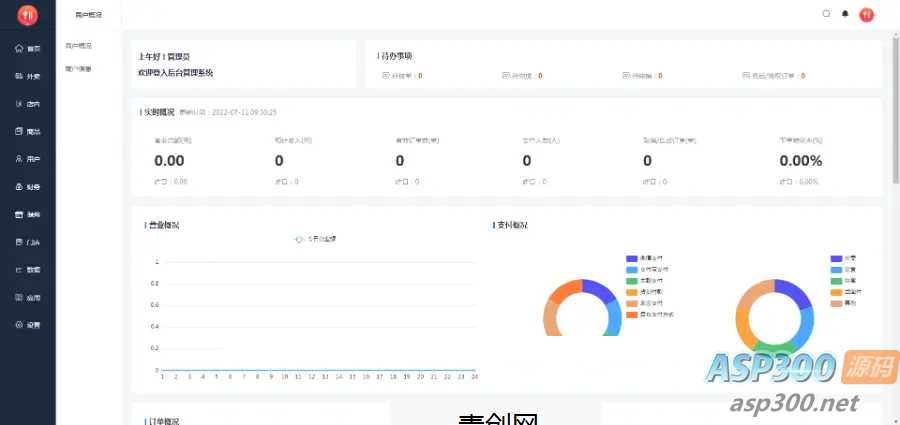Open the 首页 home page in sidebar
This screenshot has width=900, height=425.
coord(27,48)
